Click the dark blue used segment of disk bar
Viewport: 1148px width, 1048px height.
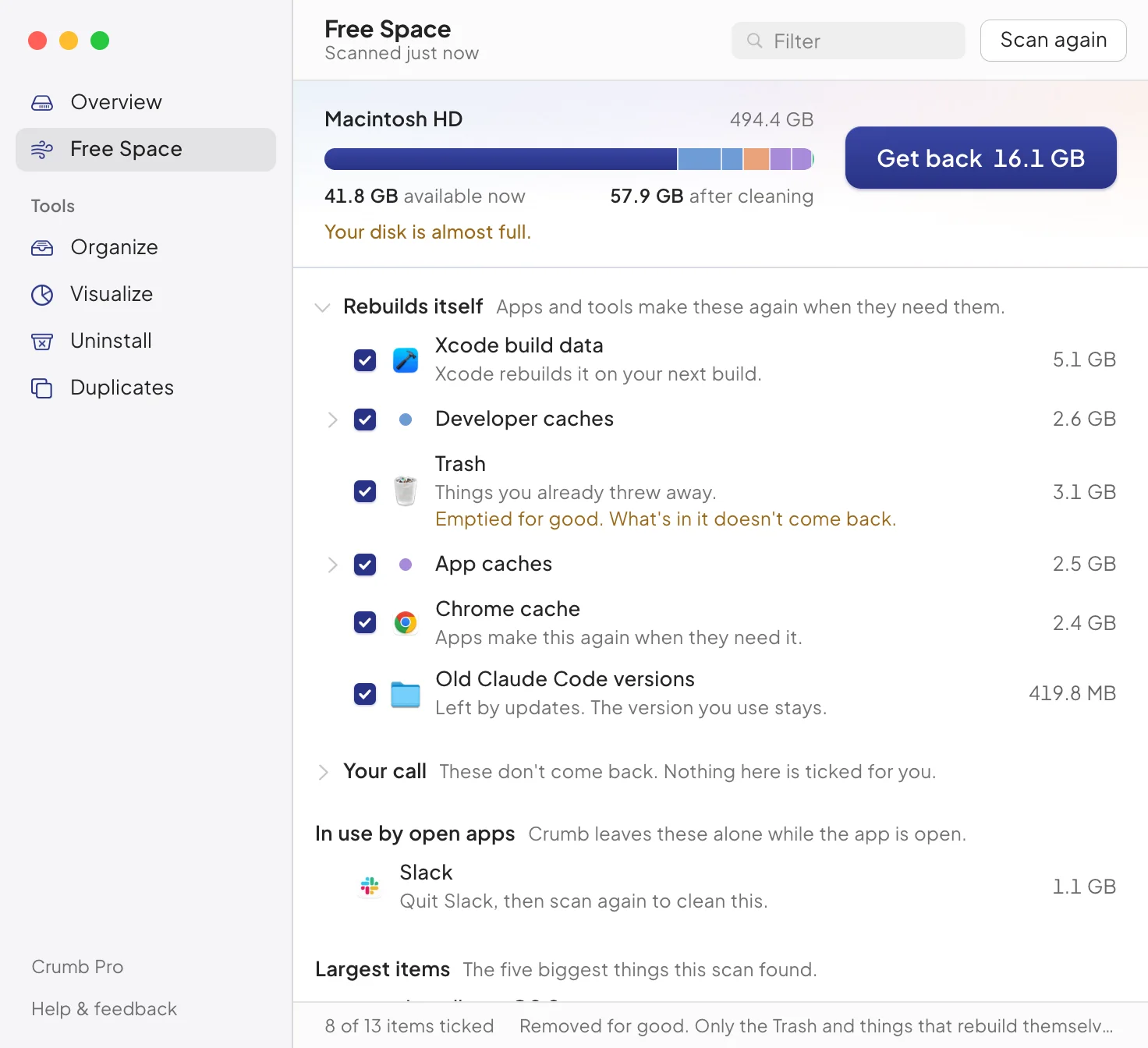(x=501, y=159)
